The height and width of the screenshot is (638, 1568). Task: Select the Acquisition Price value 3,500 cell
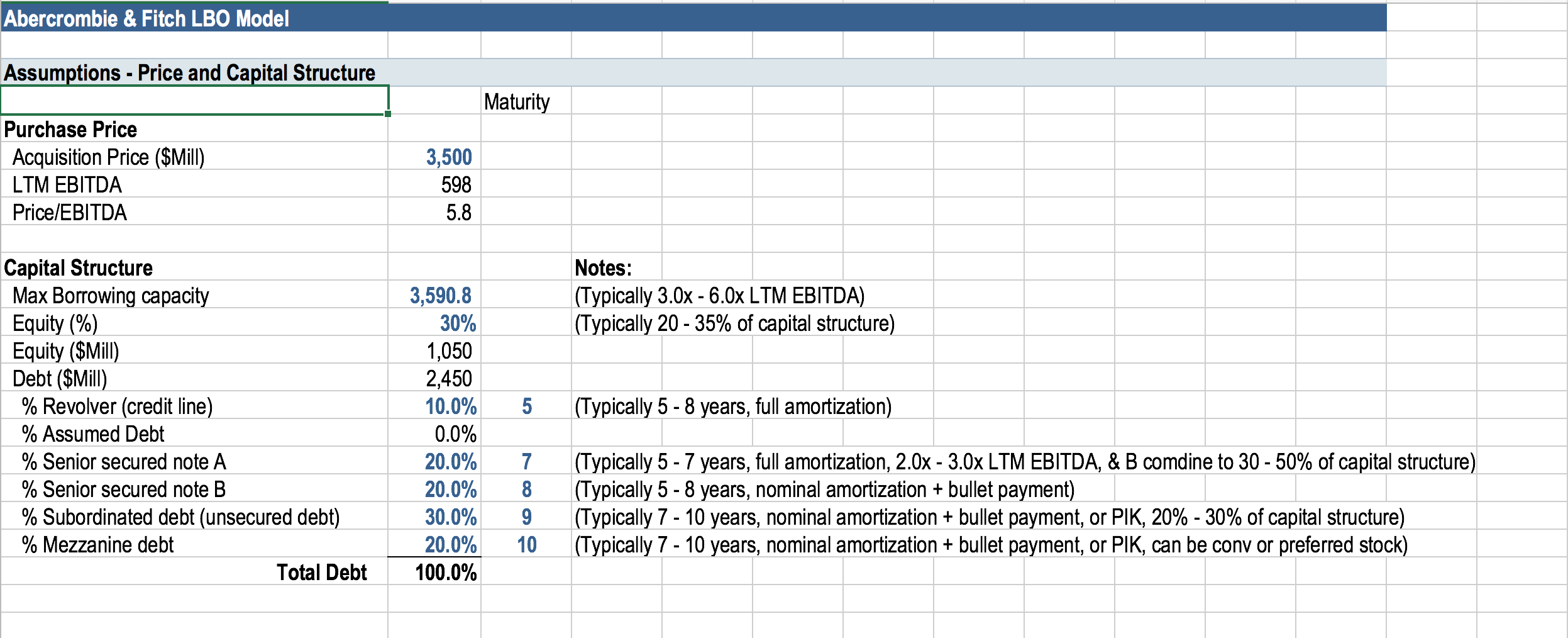[434, 156]
